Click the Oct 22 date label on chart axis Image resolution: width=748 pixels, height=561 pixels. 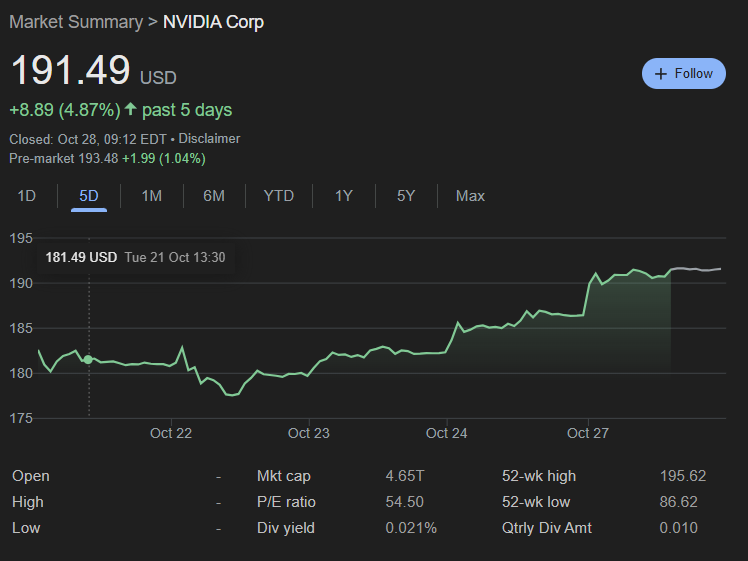coord(170,433)
